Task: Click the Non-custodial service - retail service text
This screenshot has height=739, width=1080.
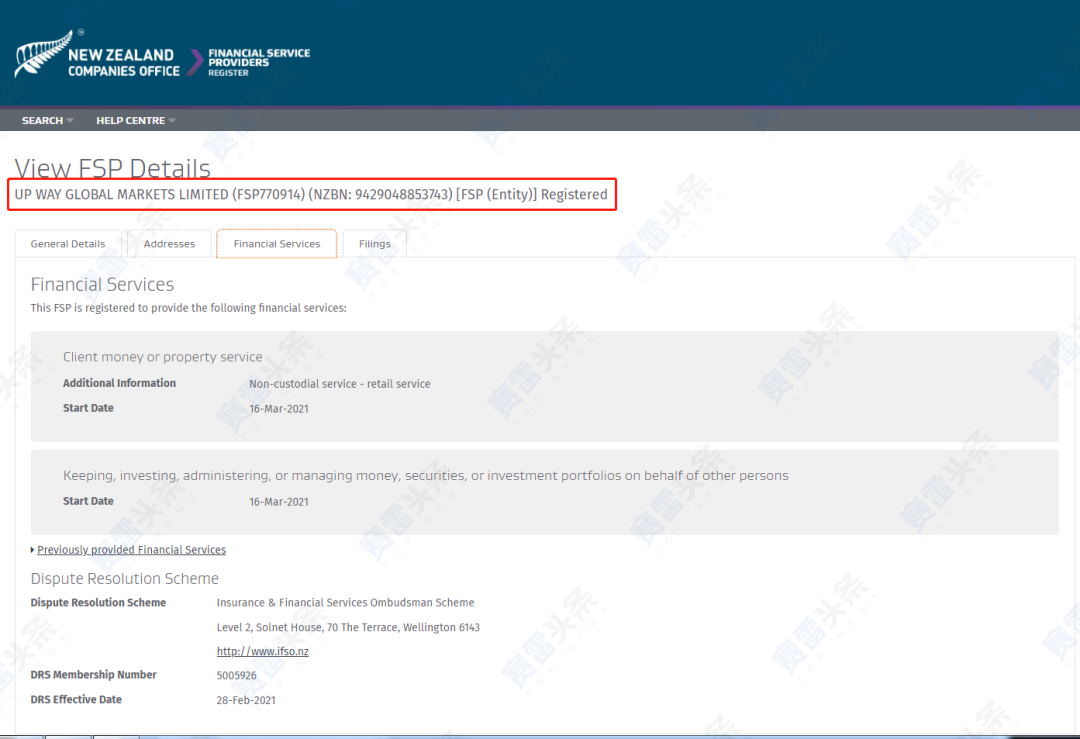Action: 340,384
